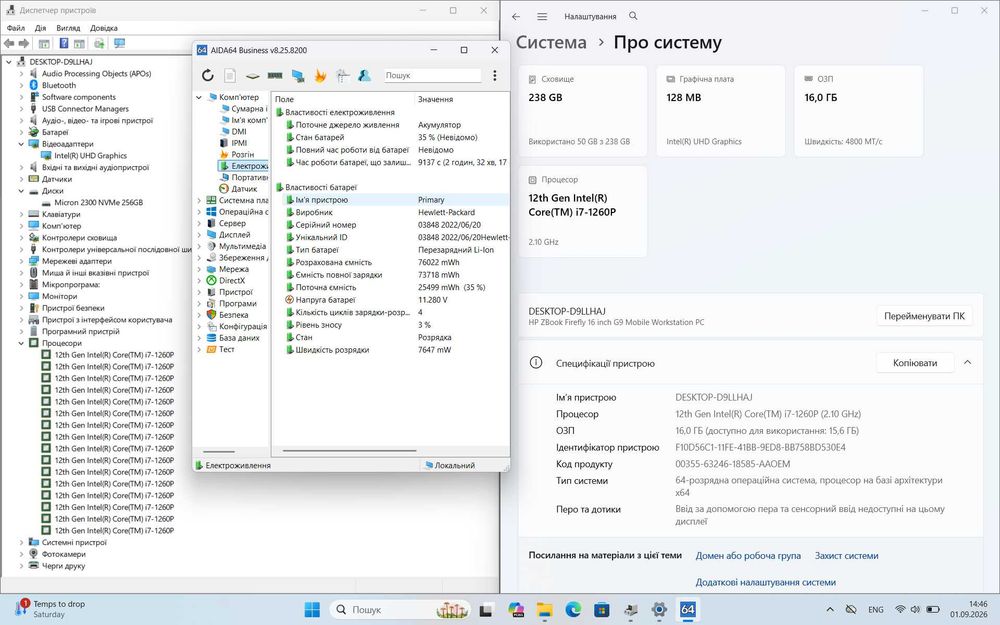
Task: Click the search magnifier in Settings title bar
Action: coord(633,16)
